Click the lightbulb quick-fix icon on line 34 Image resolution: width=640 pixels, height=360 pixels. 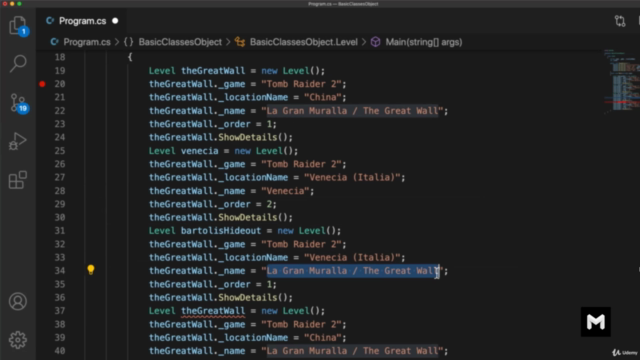[x=91, y=269]
